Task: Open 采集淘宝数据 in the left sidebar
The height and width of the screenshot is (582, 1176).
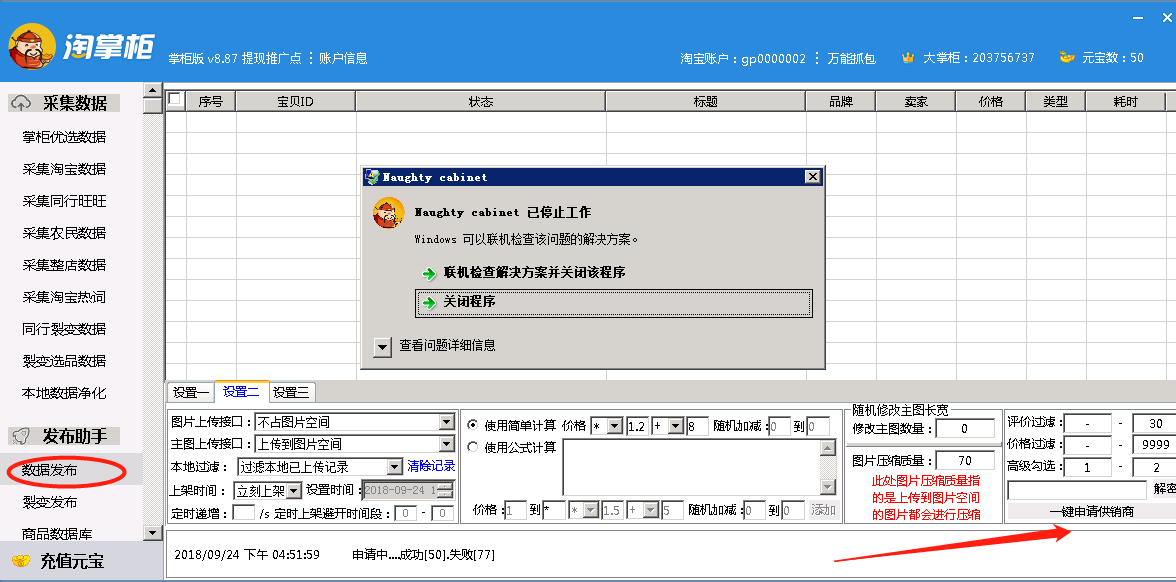Action: [64, 169]
